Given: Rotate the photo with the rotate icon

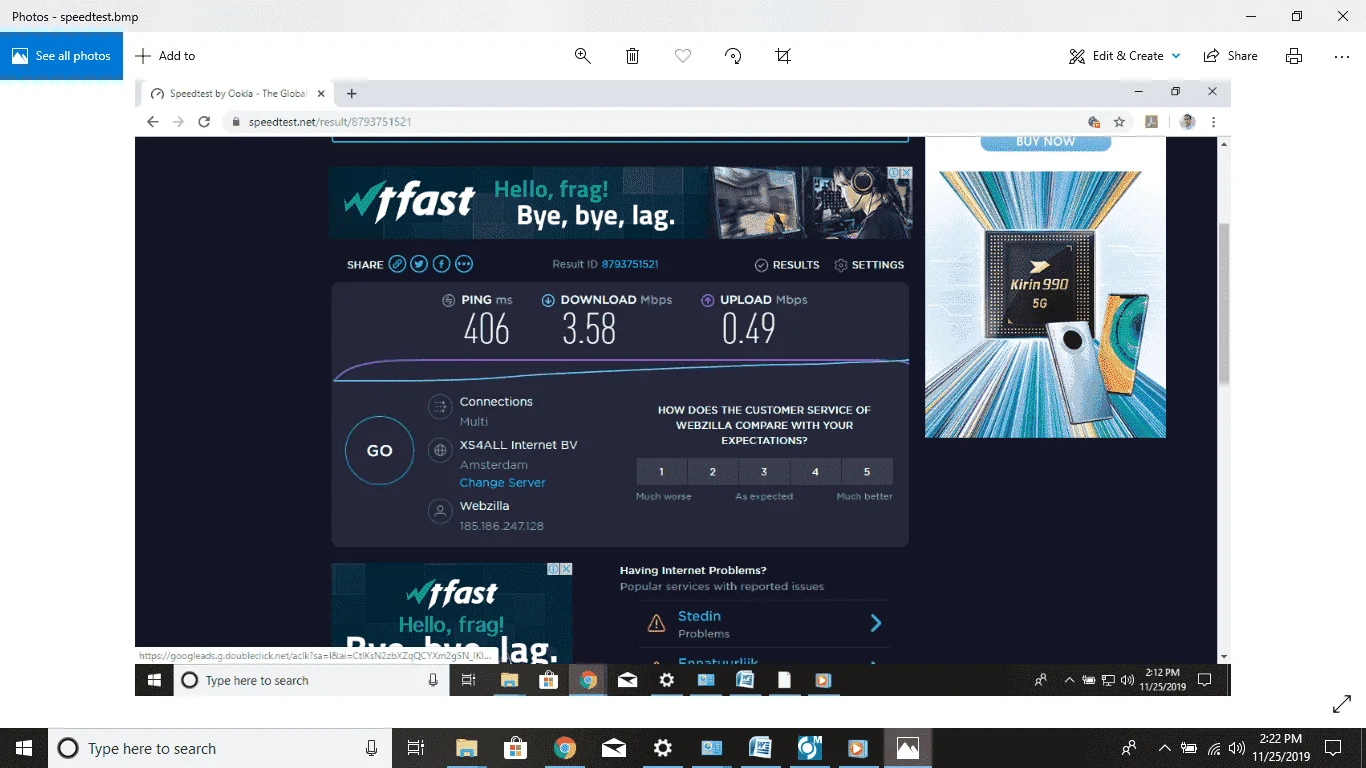Looking at the screenshot, I should tap(733, 56).
